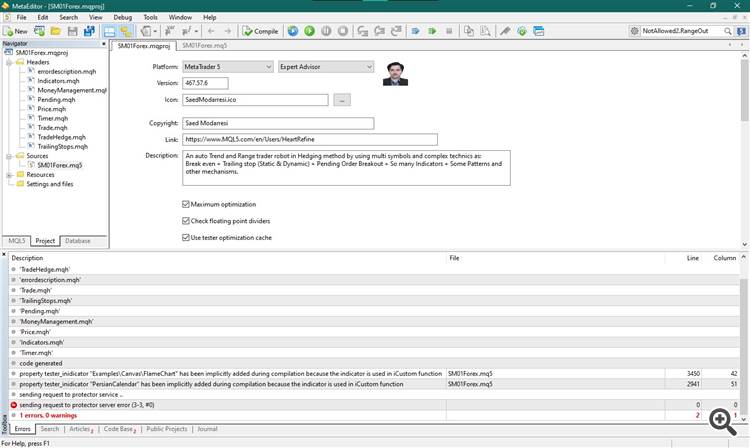The image size is (750, 448).
Task: Open the Expert Advisor type dropdown
Action: click(x=326, y=67)
